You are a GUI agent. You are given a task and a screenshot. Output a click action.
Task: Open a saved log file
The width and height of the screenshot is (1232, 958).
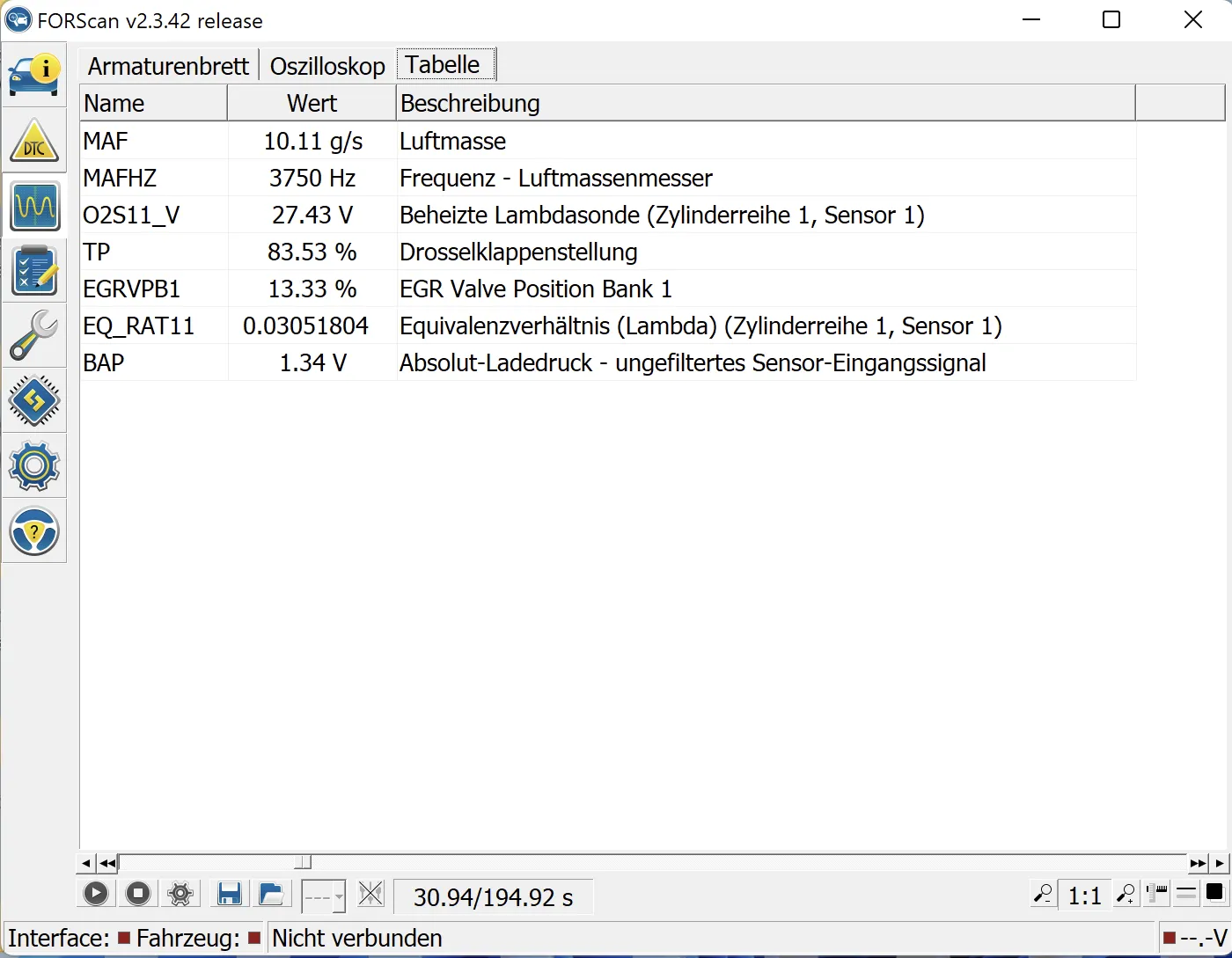pos(271,895)
